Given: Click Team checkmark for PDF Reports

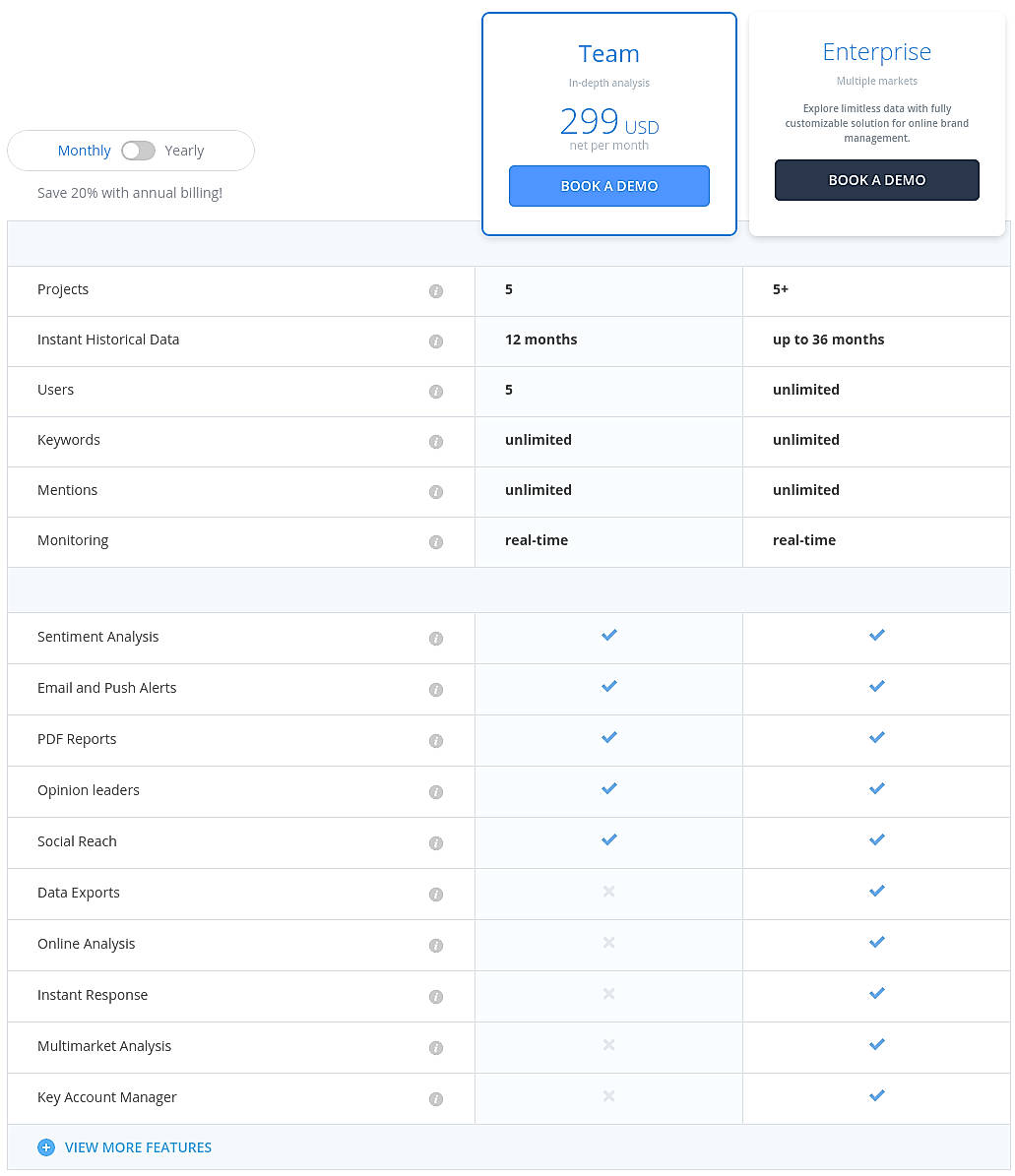Looking at the screenshot, I should 609,737.
